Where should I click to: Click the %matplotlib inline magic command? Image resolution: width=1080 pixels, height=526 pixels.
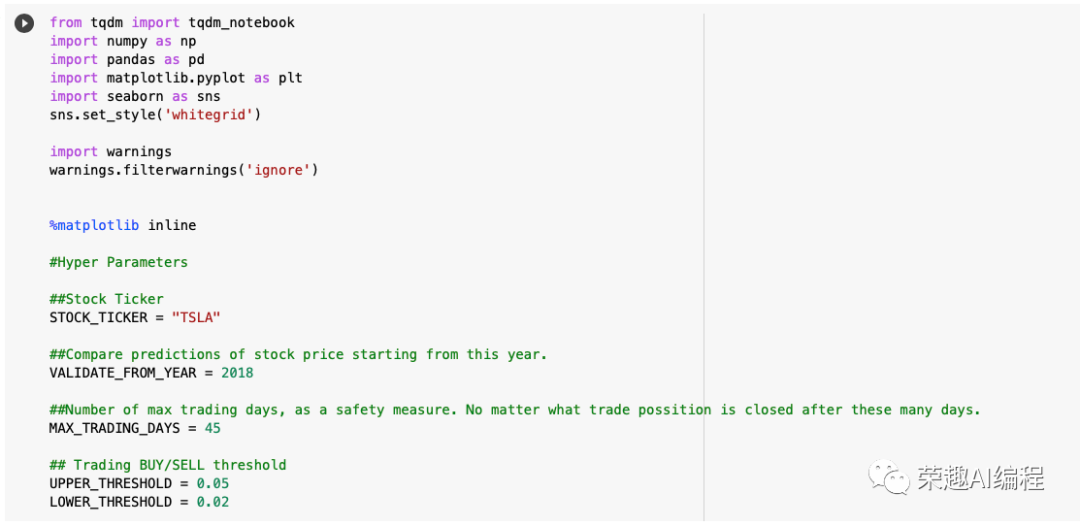(x=123, y=225)
